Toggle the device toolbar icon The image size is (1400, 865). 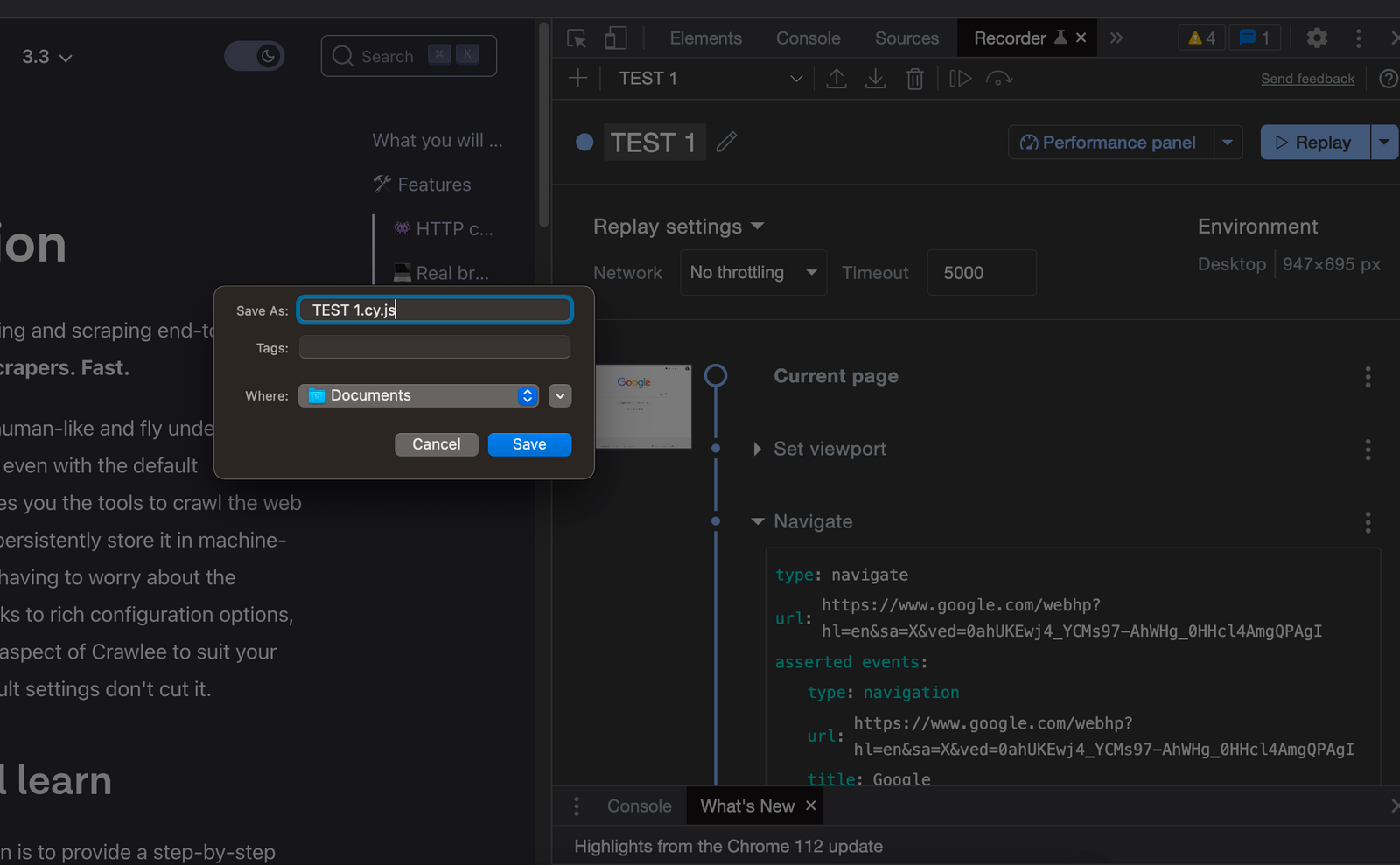point(615,38)
